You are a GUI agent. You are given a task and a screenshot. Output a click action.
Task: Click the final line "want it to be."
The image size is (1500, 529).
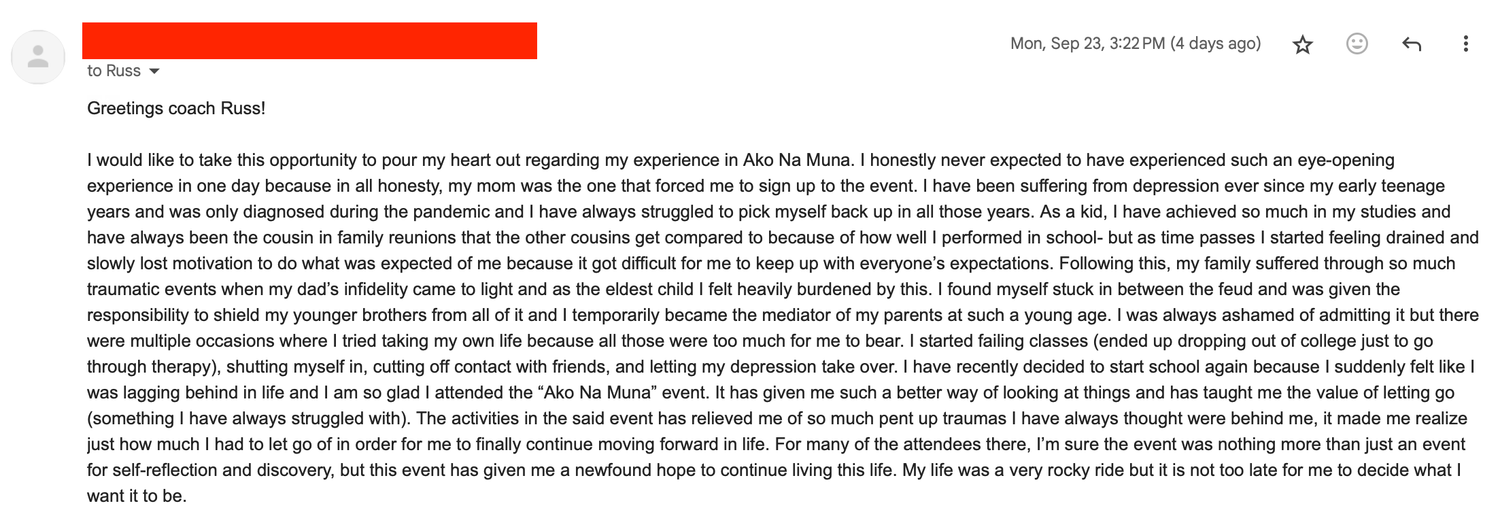137,496
